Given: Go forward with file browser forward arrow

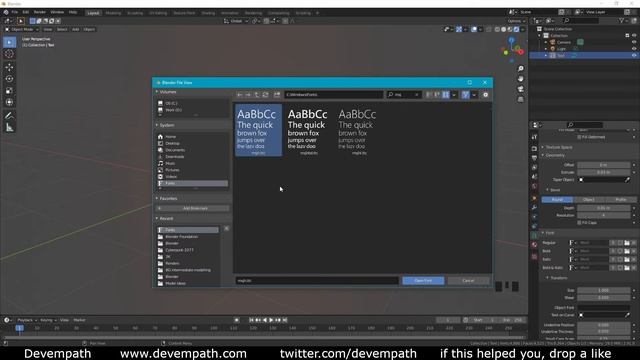Looking at the screenshot, I should [x=248, y=95].
